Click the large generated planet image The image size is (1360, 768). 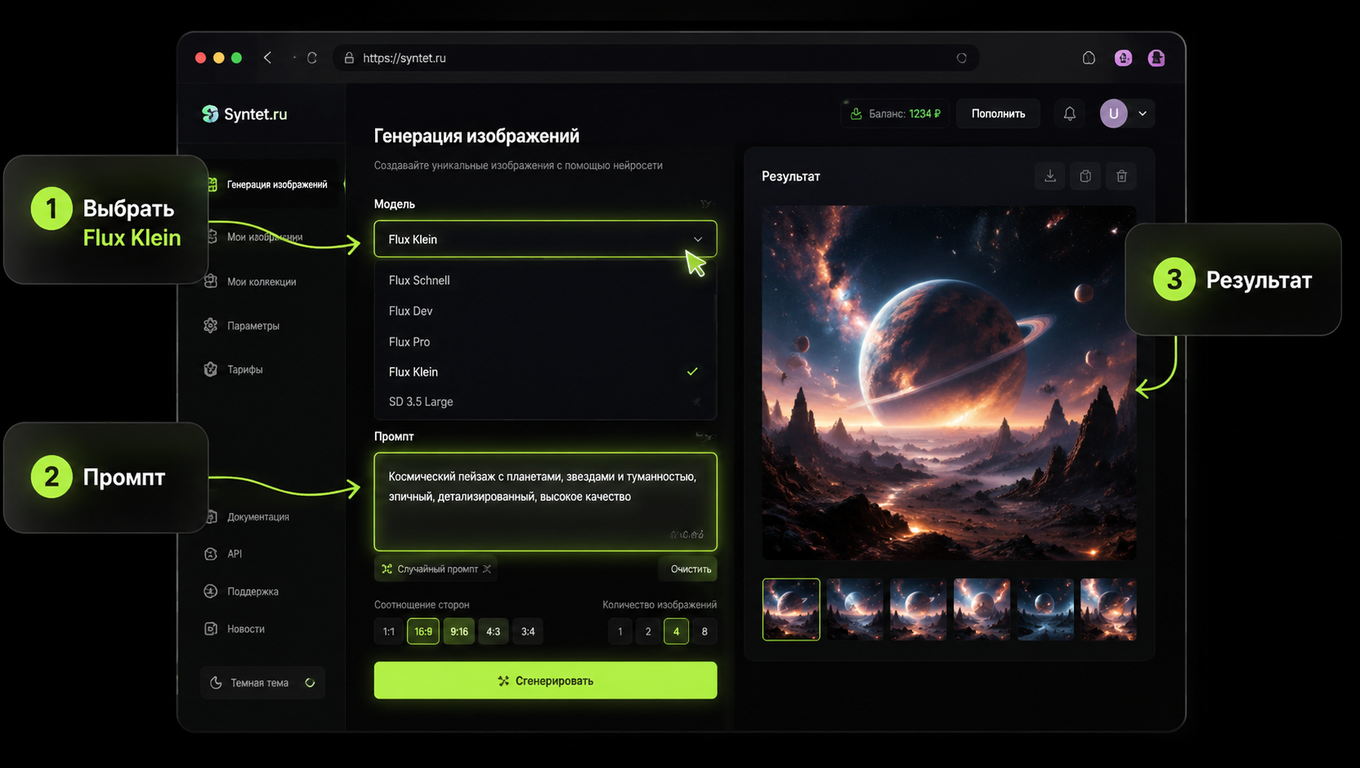pyautogui.click(x=949, y=383)
